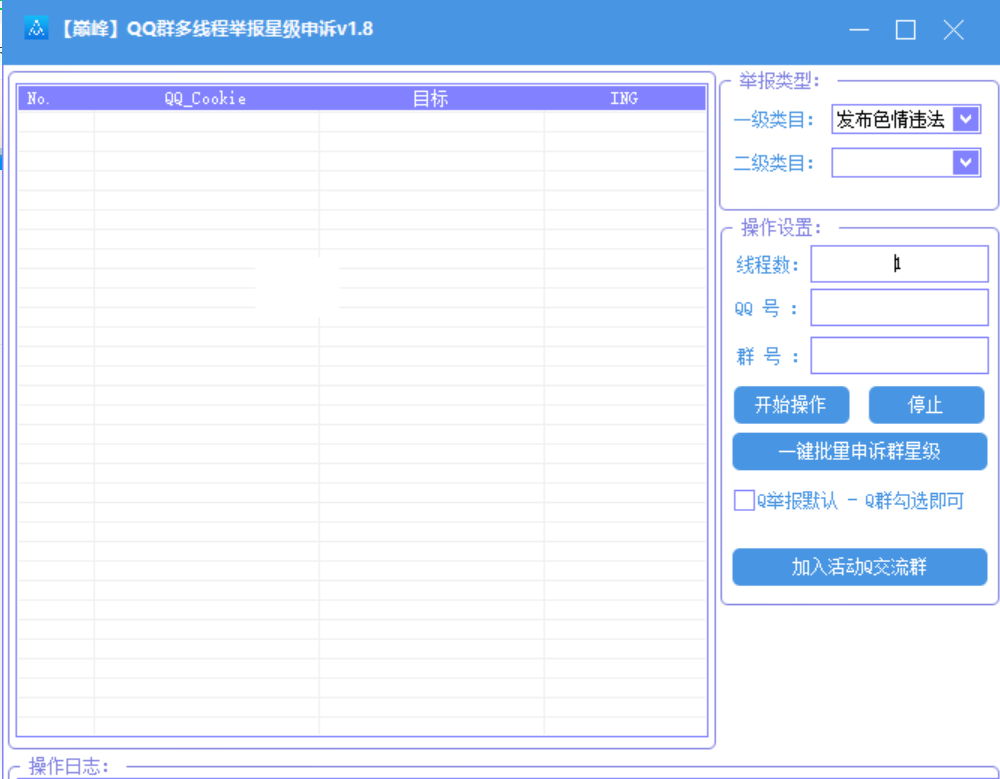Sort by the No. column header

pos(40,98)
